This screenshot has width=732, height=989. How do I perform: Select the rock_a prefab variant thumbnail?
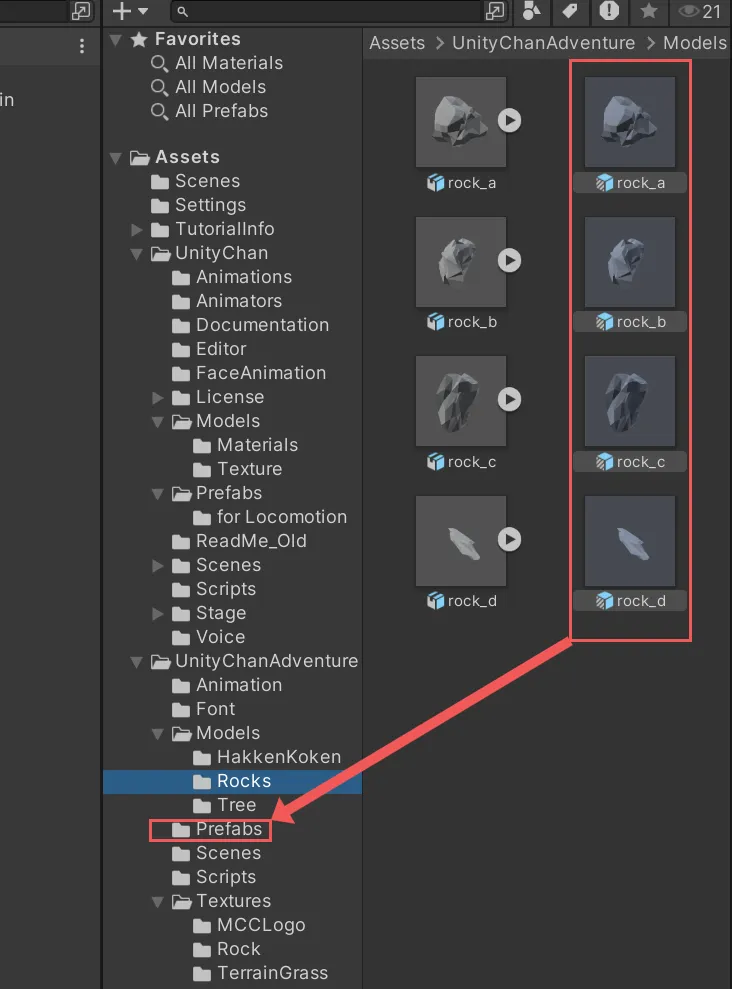point(630,123)
